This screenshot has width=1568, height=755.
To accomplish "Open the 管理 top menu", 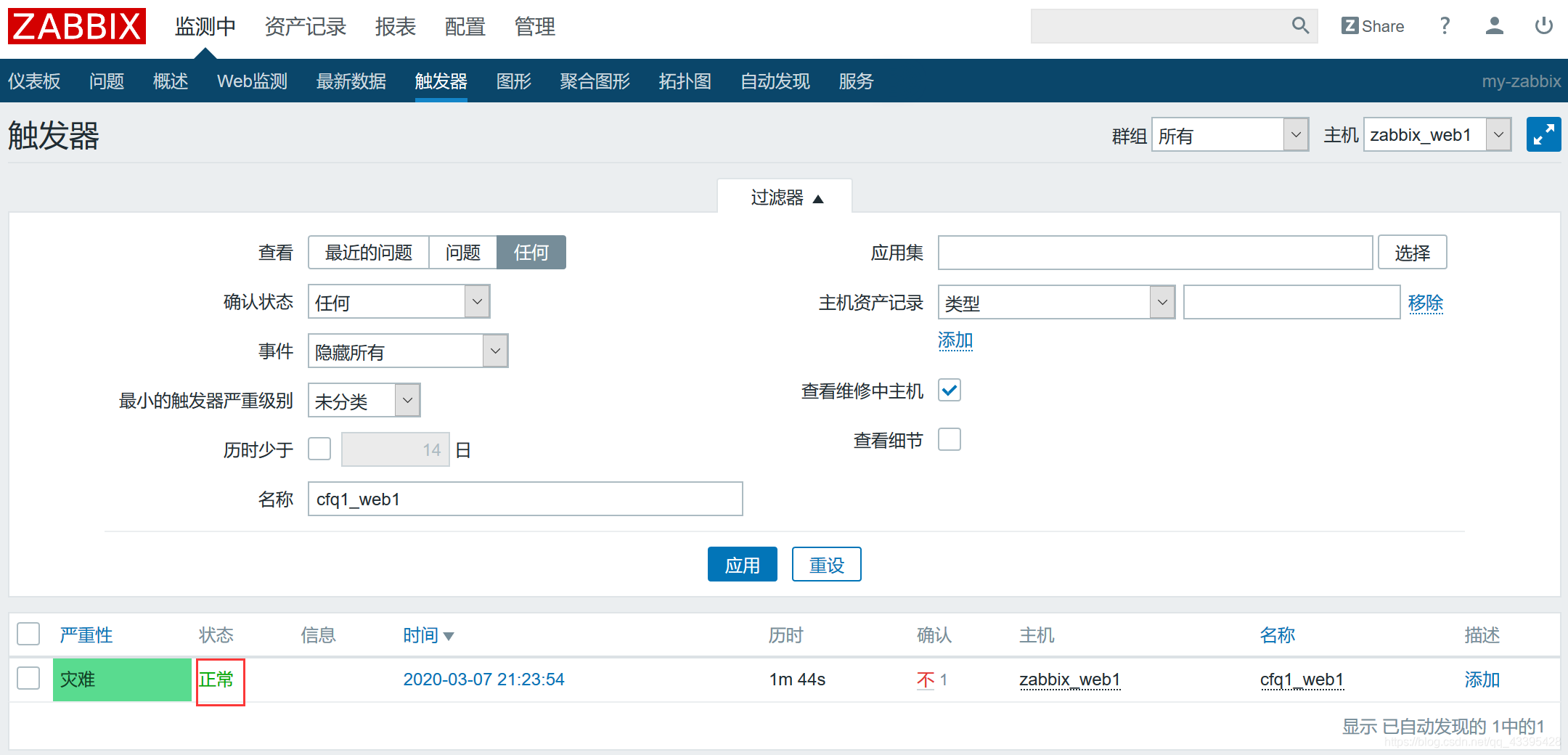I will coord(535,27).
